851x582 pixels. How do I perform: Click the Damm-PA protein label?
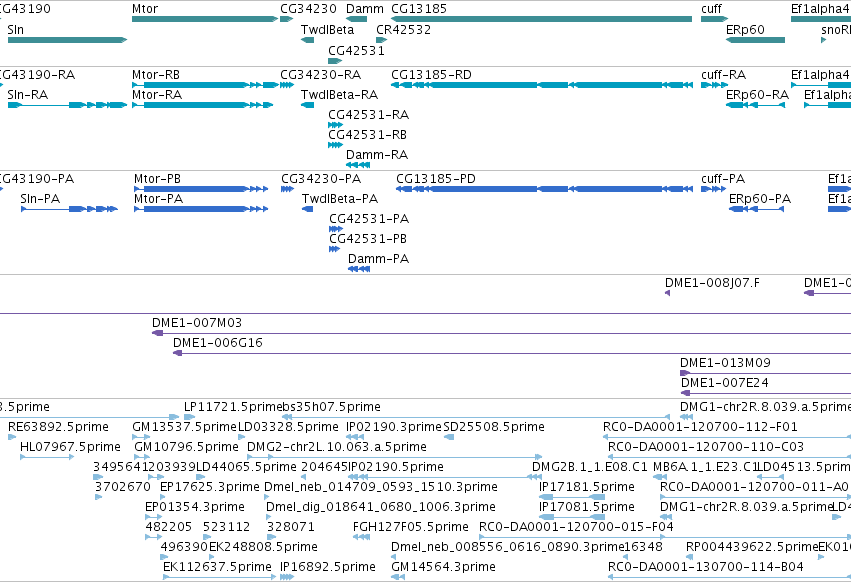[x=378, y=259]
